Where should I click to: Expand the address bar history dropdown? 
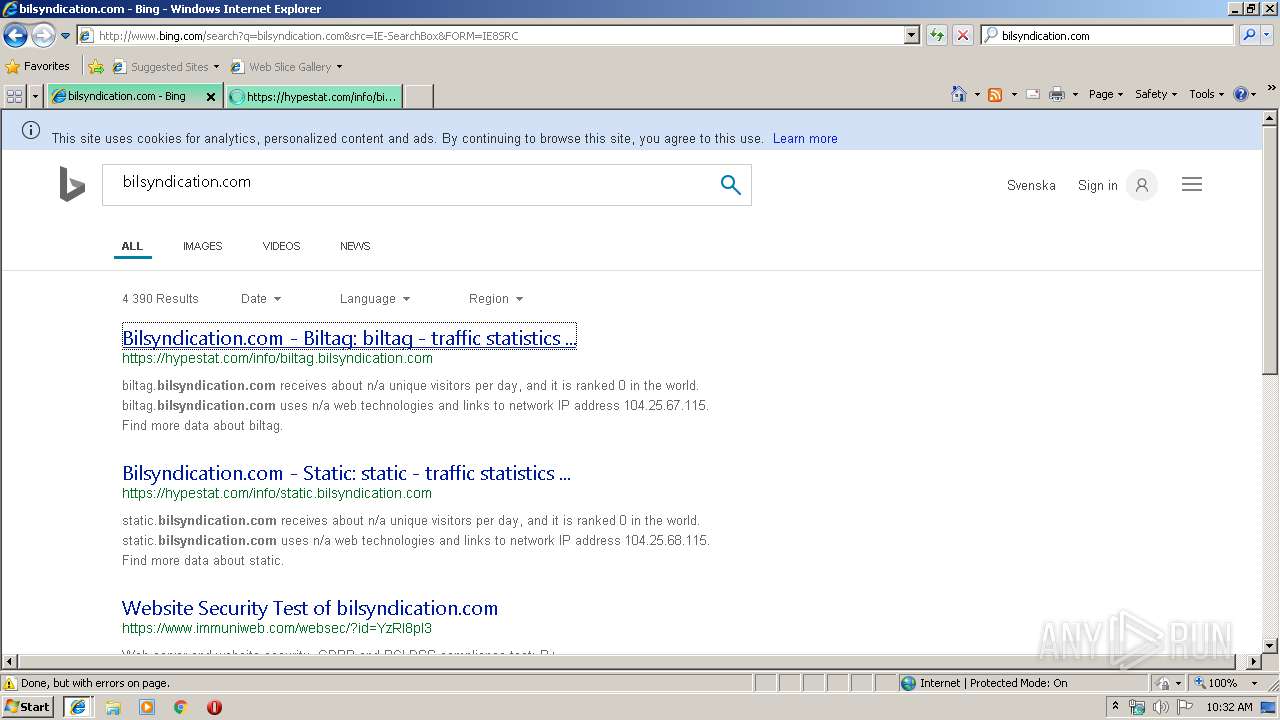click(912, 35)
